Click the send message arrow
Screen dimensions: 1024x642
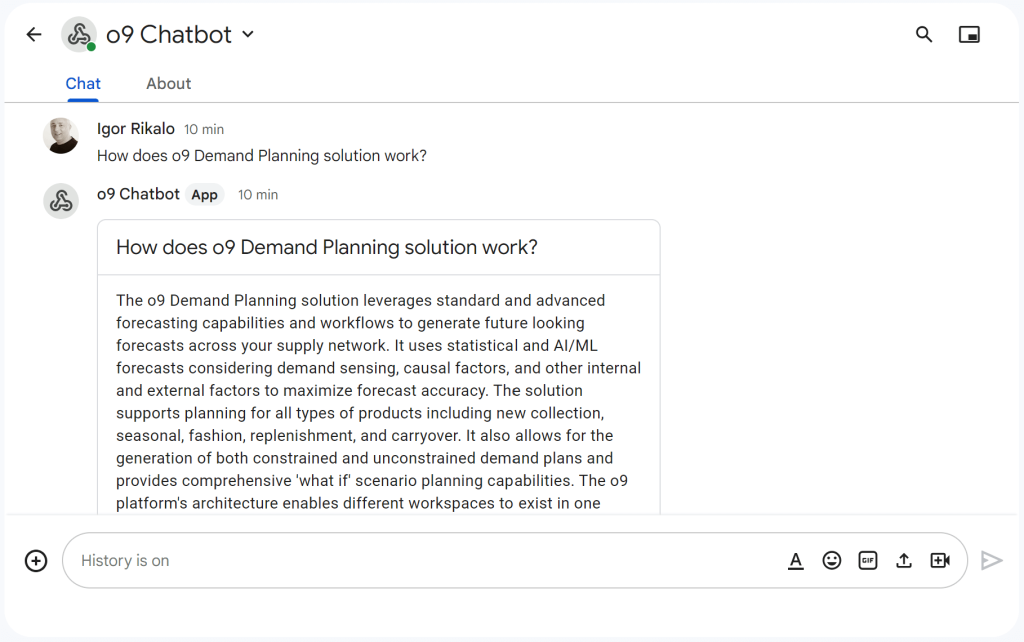(x=991, y=560)
